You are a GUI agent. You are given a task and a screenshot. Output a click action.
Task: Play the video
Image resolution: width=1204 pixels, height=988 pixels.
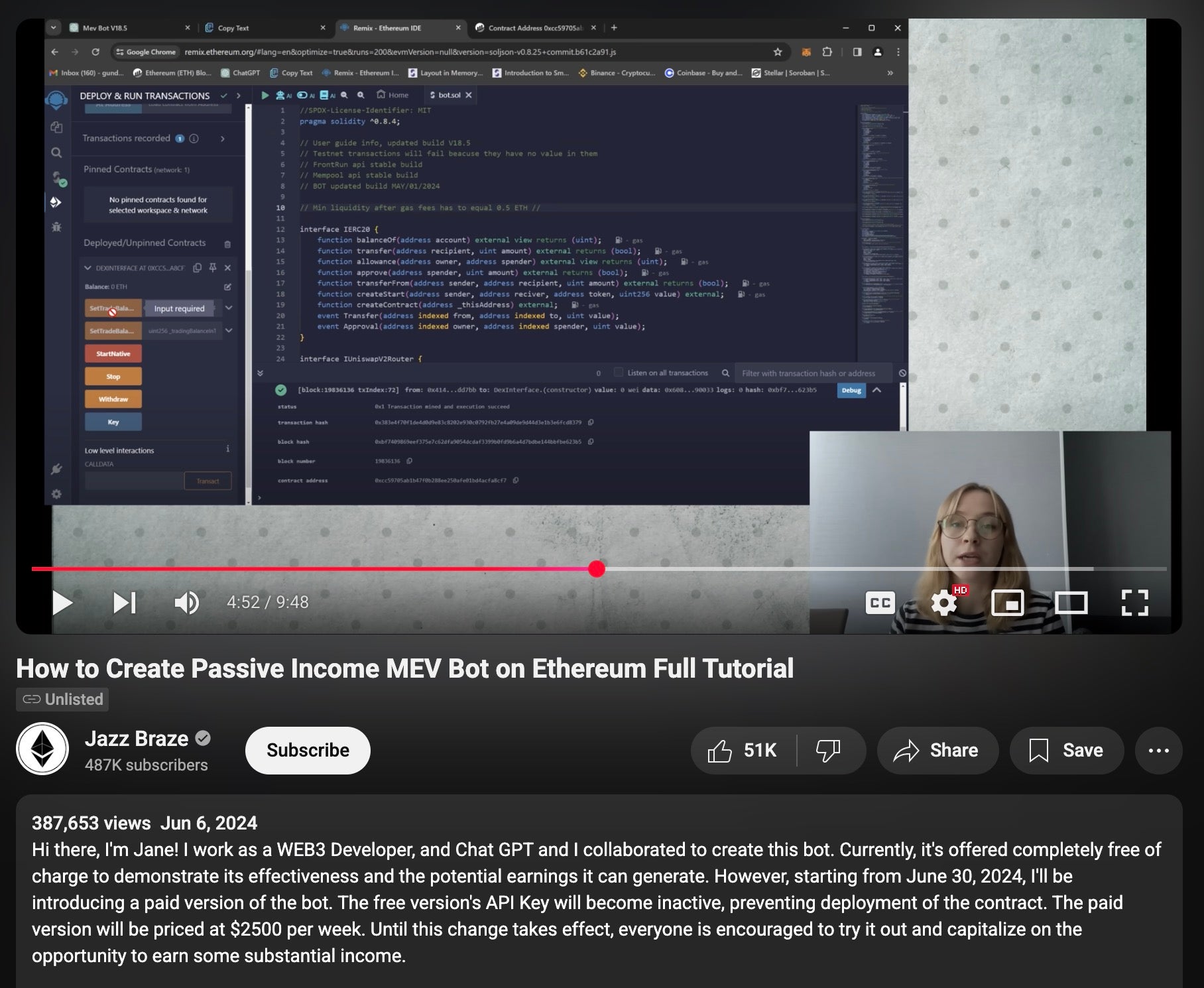[62, 603]
